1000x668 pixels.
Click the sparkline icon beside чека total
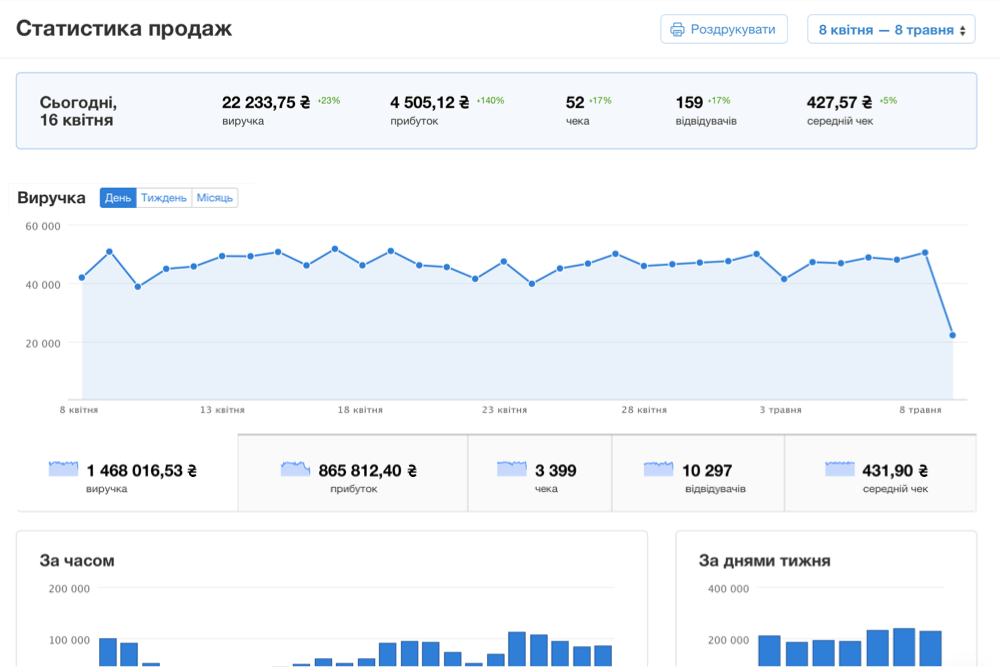(511, 469)
